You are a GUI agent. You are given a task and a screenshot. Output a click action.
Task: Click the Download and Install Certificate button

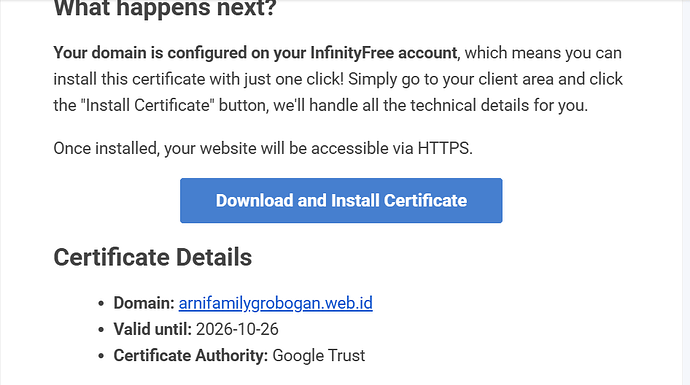point(341,201)
